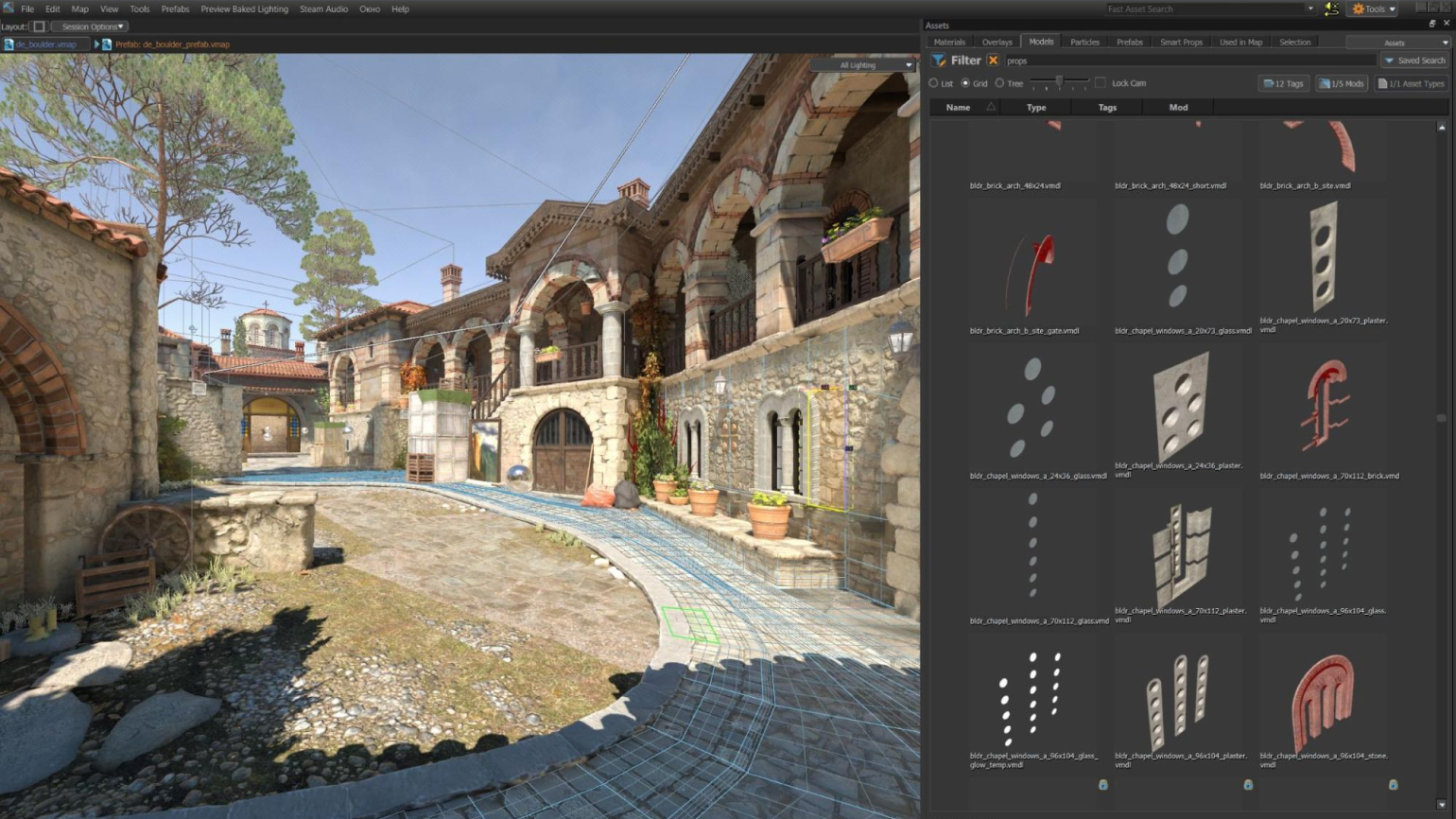Click the orange Tools gear icon

coord(1359,9)
